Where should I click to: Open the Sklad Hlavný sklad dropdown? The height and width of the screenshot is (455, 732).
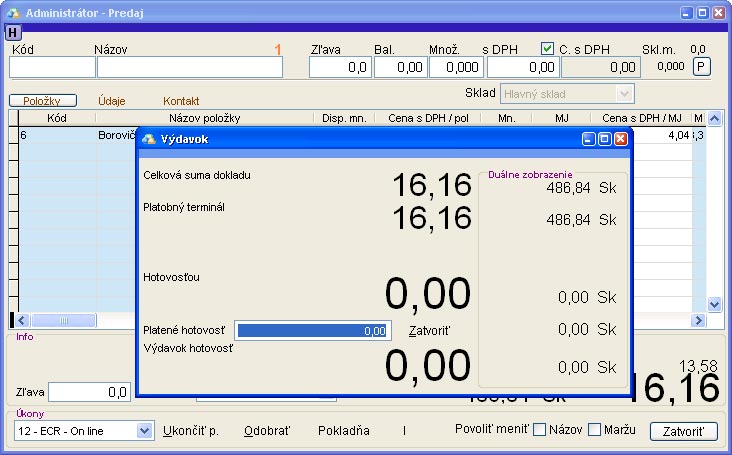point(625,93)
